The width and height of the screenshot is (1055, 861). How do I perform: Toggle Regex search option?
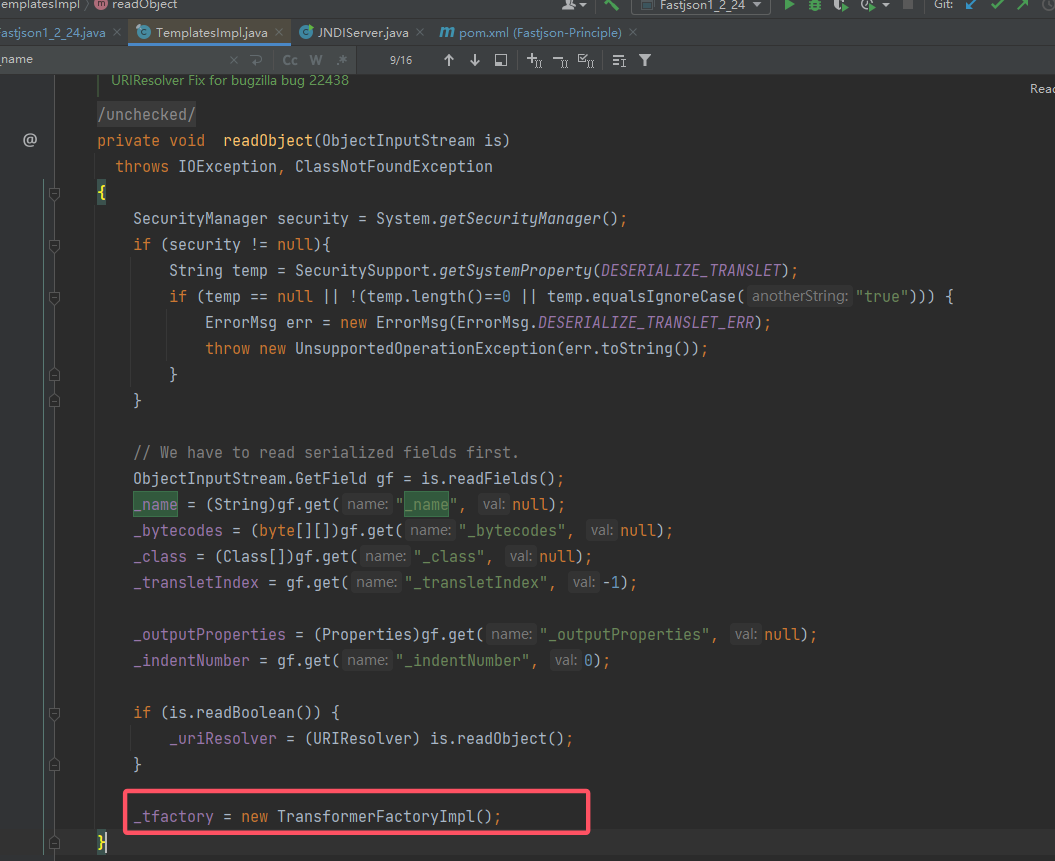point(342,61)
